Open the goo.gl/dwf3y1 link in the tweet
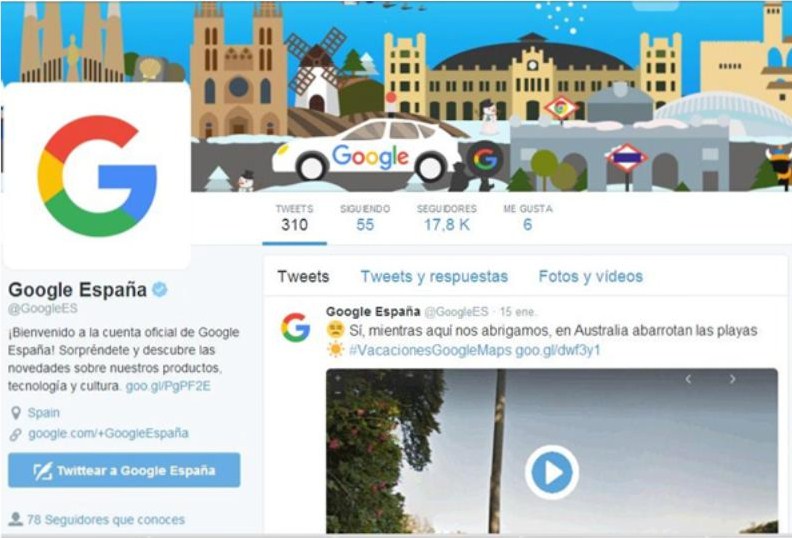The height and width of the screenshot is (538, 792). pos(558,350)
